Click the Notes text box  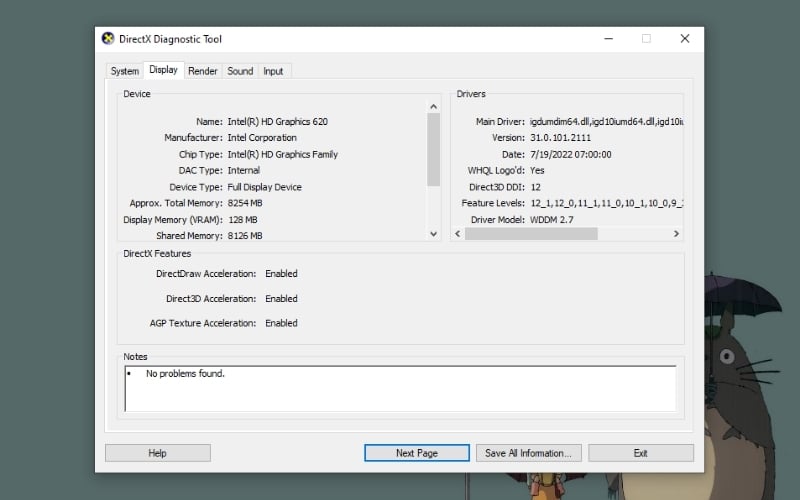401,388
